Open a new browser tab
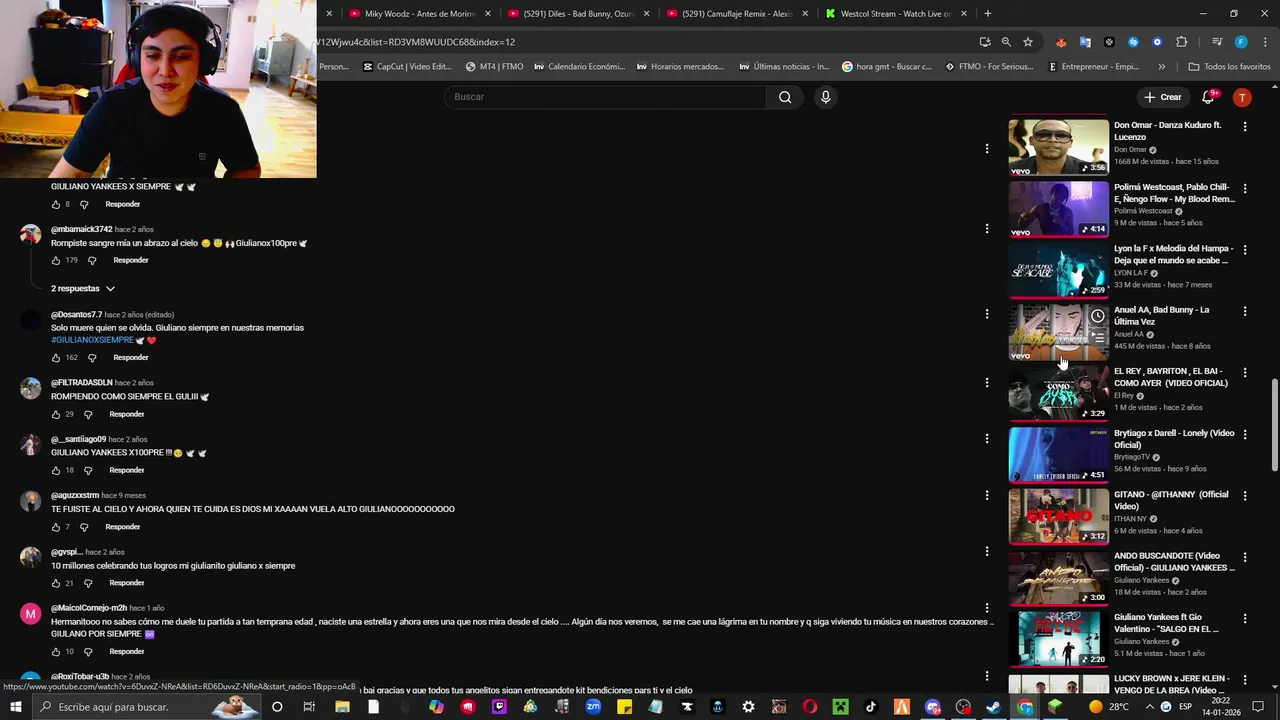This screenshot has width=1280, height=720. pyautogui.click(x=988, y=14)
